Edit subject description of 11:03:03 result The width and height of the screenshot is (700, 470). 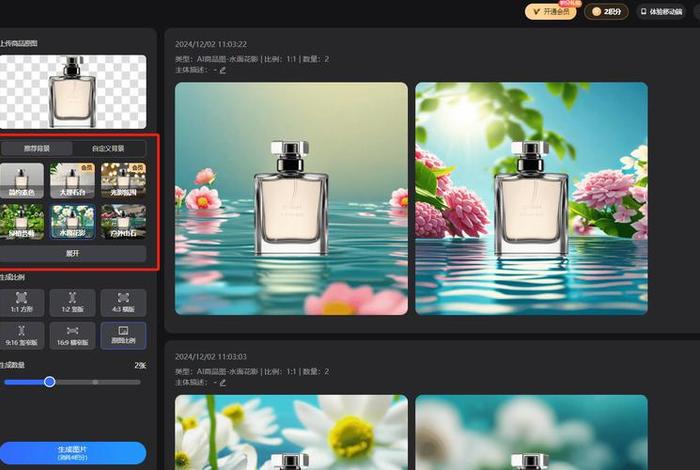[222, 382]
